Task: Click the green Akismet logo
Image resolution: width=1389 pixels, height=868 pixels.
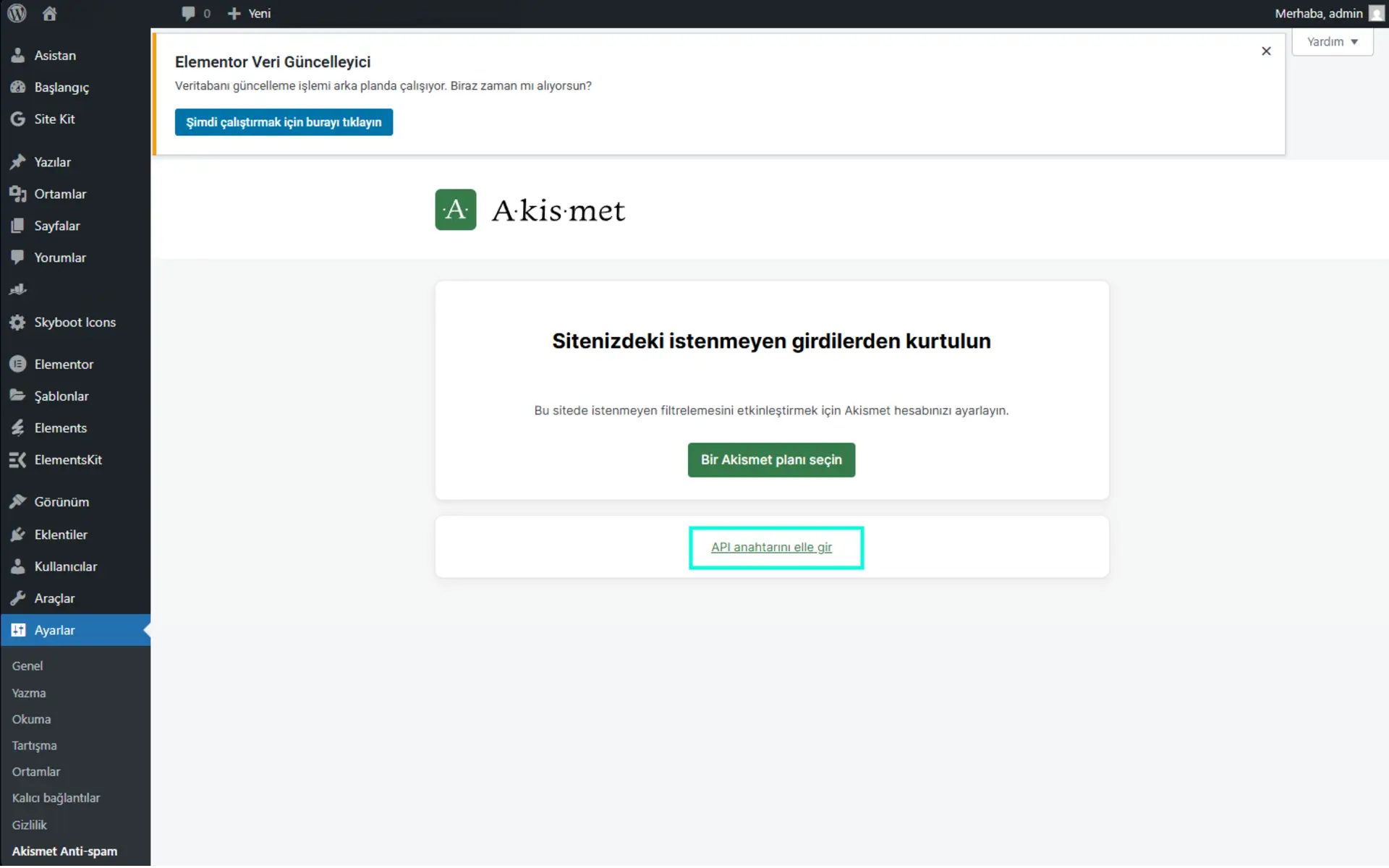Action: [x=456, y=210]
